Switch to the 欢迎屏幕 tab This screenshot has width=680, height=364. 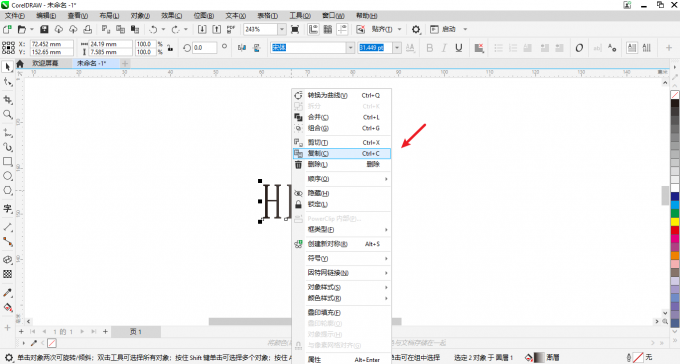pos(45,63)
